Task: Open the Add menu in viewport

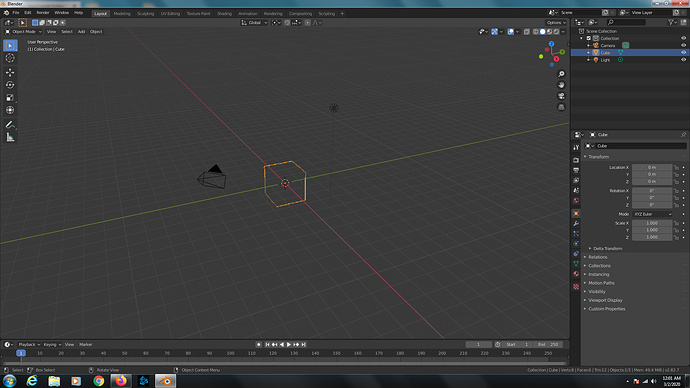Action: pos(81,32)
